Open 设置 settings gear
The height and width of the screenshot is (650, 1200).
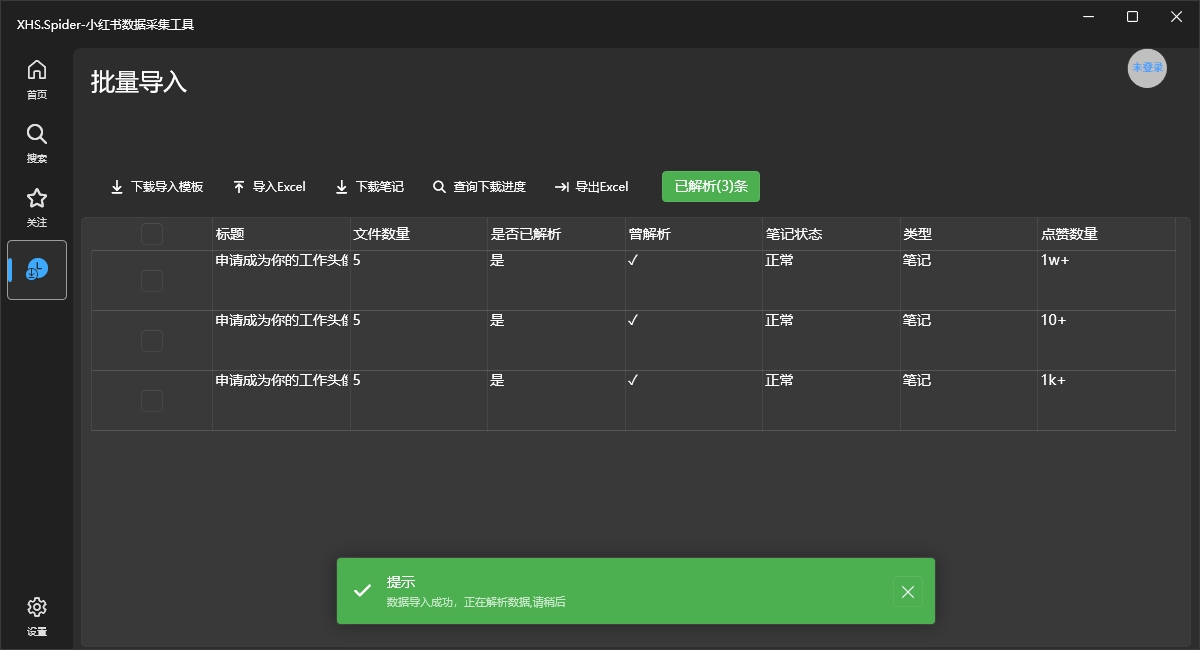click(37, 616)
